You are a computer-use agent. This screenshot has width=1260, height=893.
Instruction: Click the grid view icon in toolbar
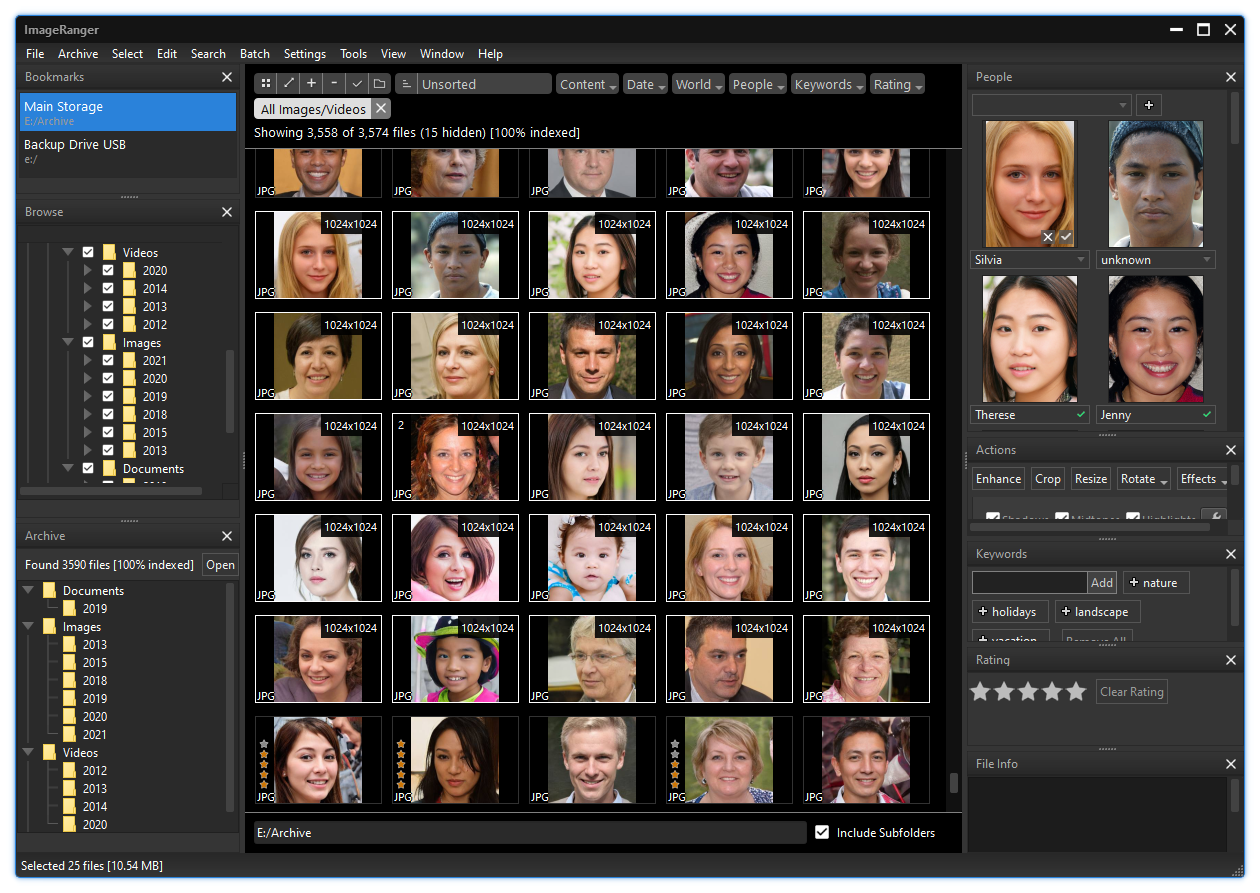(x=266, y=84)
